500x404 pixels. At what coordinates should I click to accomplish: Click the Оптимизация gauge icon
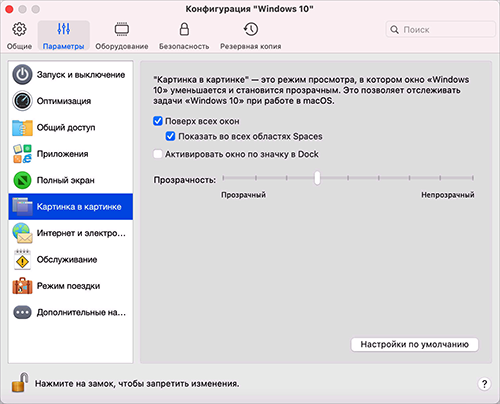[22, 101]
